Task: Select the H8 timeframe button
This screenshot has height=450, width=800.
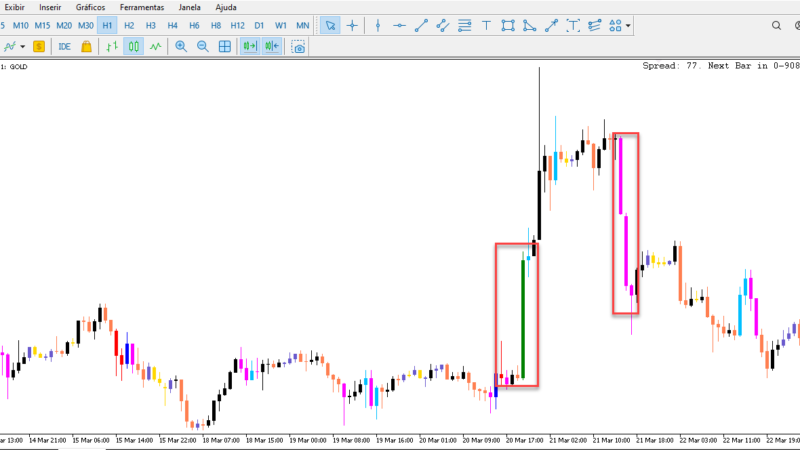Action: click(216, 26)
